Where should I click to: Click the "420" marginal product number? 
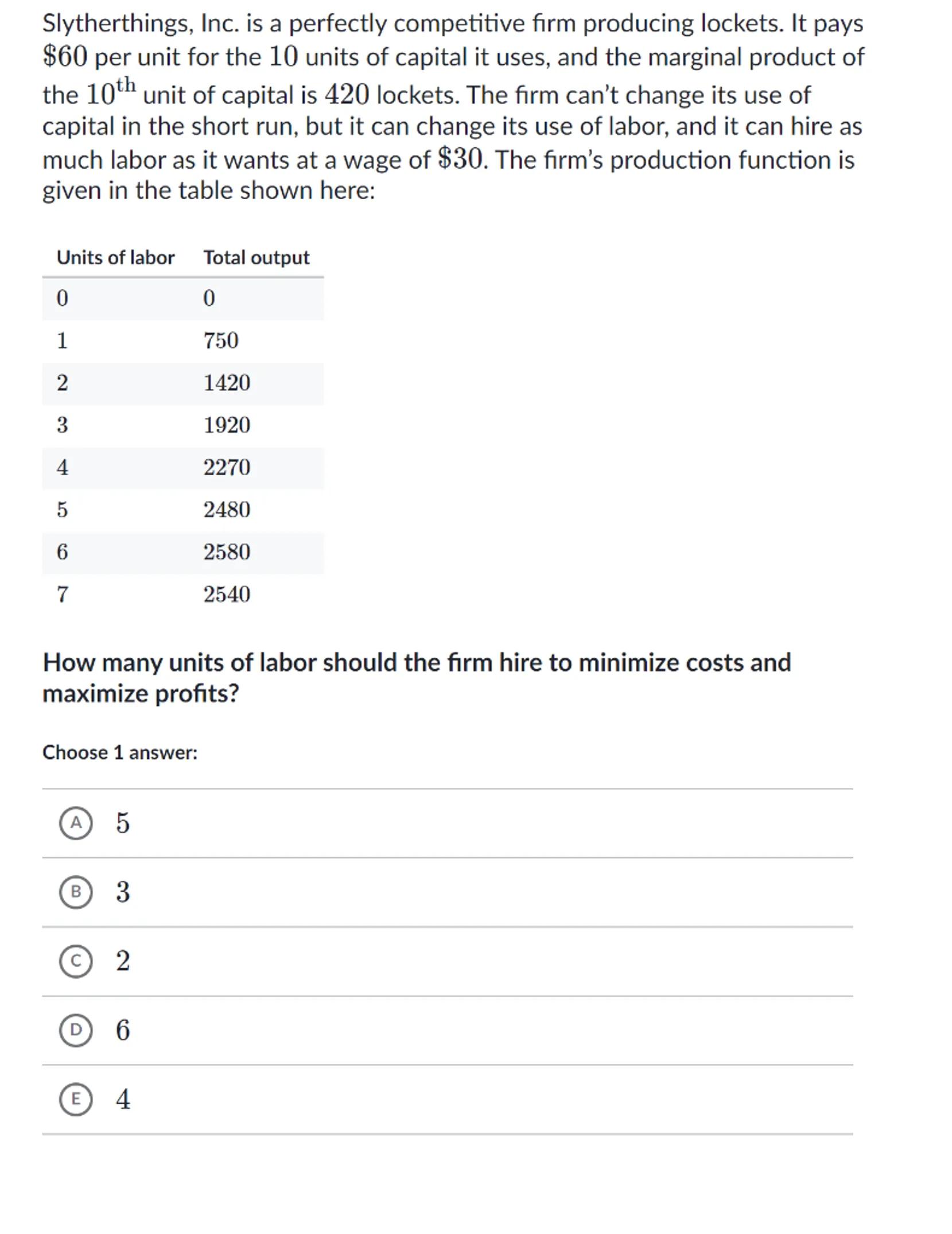pos(347,95)
